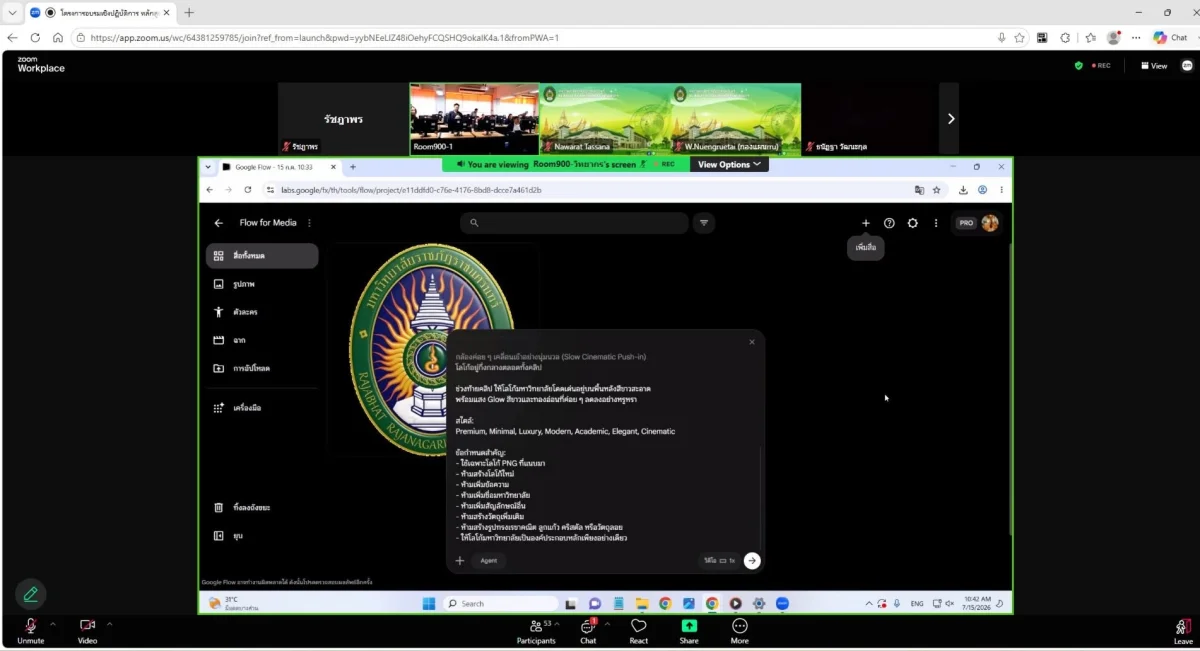The height and width of the screenshot is (651, 1200).
Task: Open the green annotation pencil tool
Action: pyautogui.click(x=31, y=594)
